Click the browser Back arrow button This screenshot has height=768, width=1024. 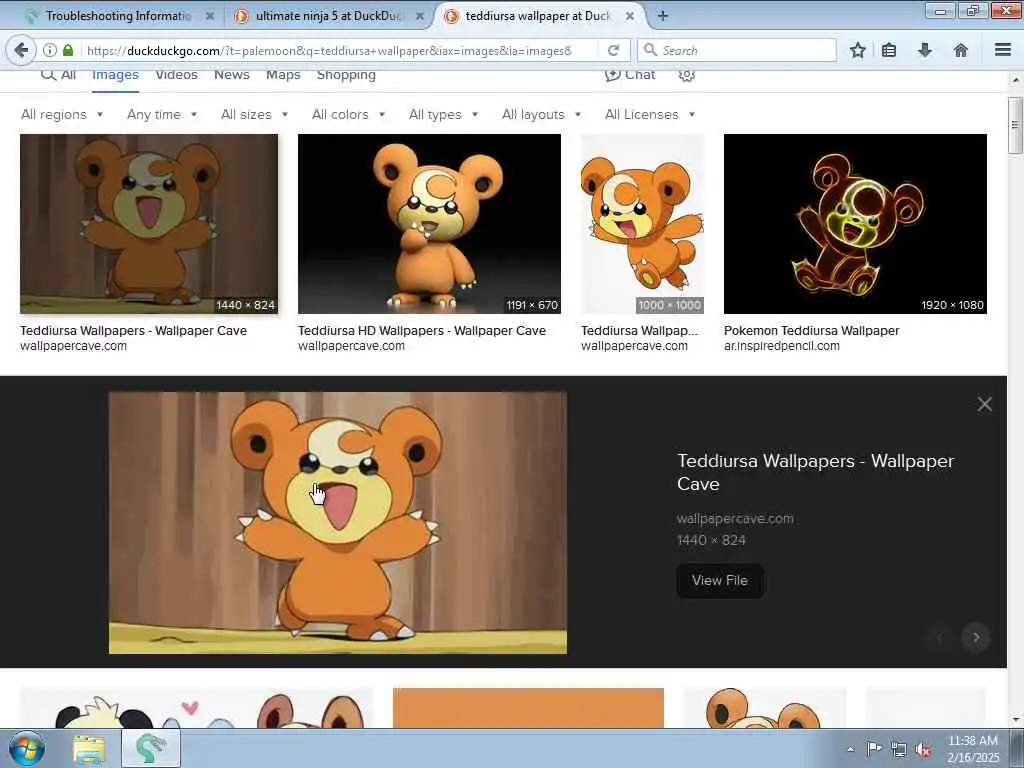tap(21, 50)
